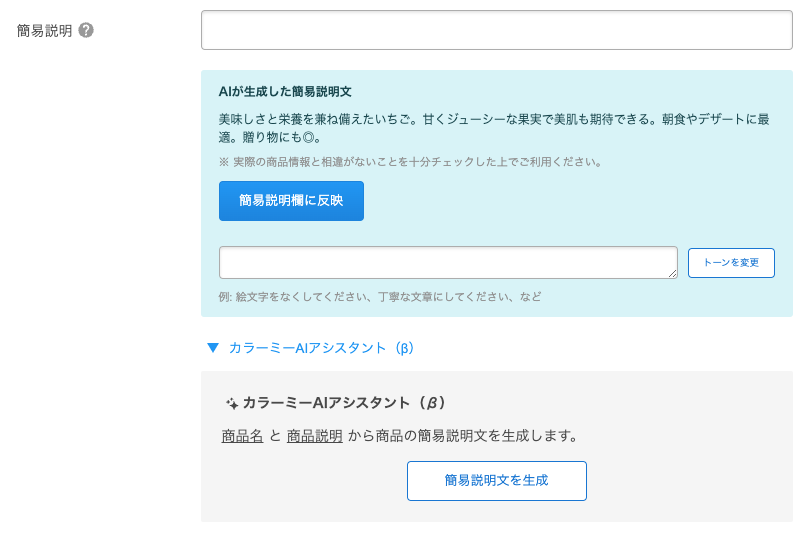Image resolution: width=807 pixels, height=533 pixels.
Task: Click the sparkle icon beside カラーミーAIアシスタント
Action: pyautogui.click(x=232, y=404)
